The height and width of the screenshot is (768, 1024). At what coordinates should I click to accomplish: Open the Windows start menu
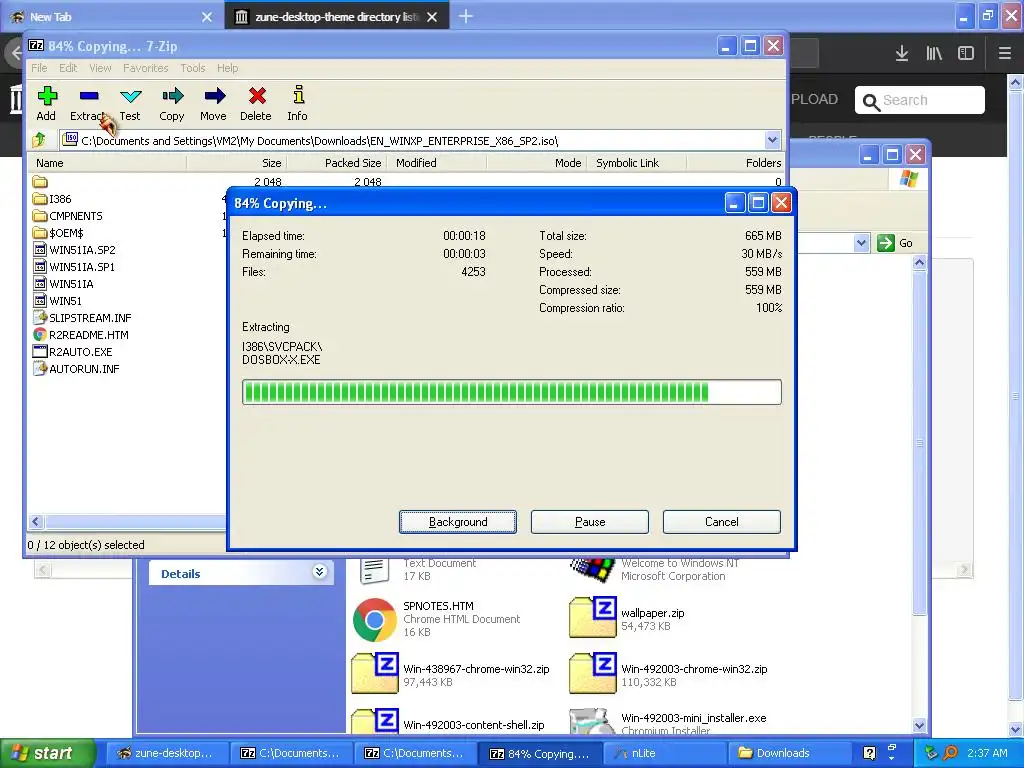pos(48,753)
